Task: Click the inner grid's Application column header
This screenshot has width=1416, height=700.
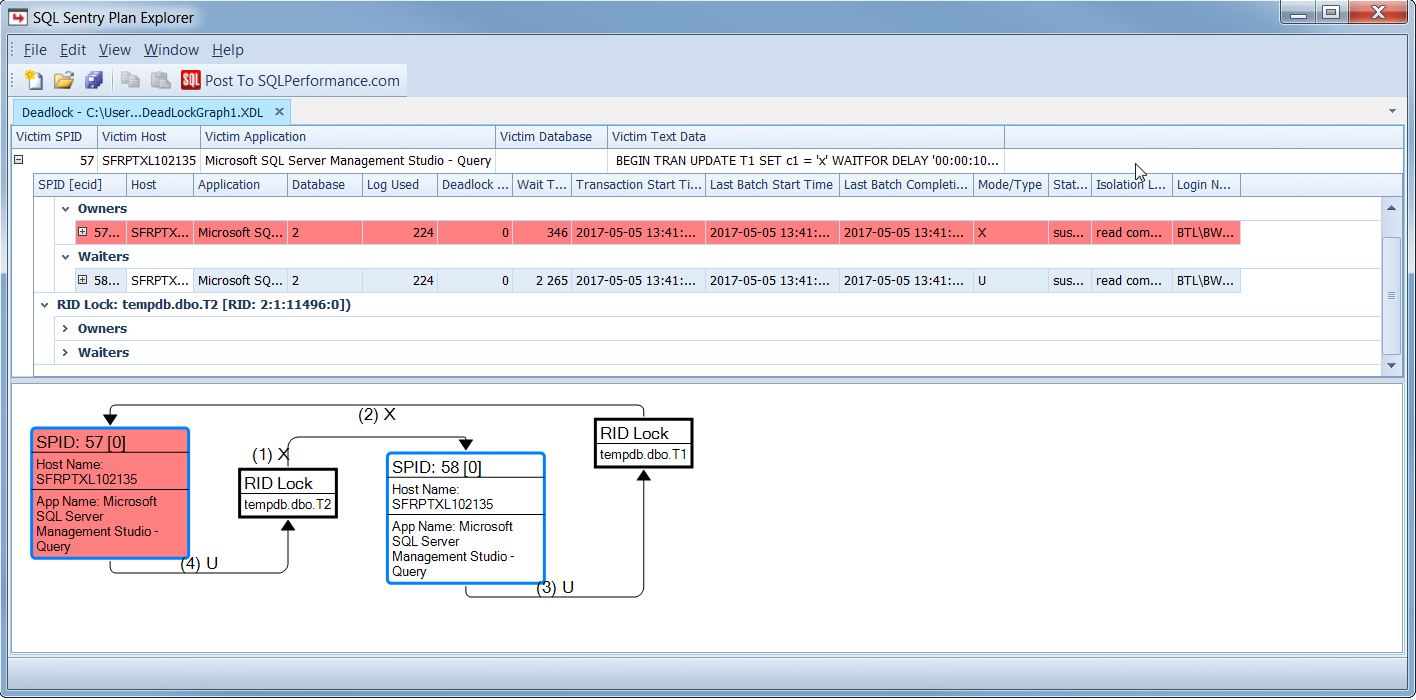Action: tap(241, 185)
